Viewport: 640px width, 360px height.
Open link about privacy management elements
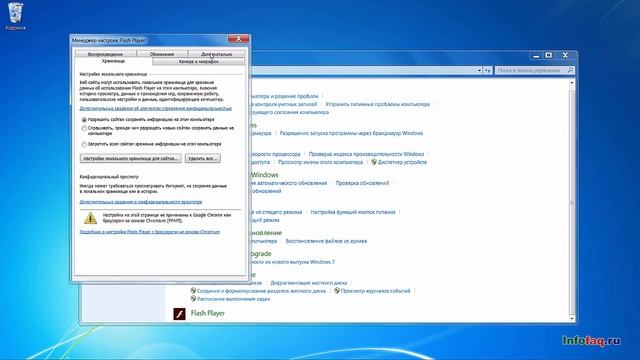156,109
